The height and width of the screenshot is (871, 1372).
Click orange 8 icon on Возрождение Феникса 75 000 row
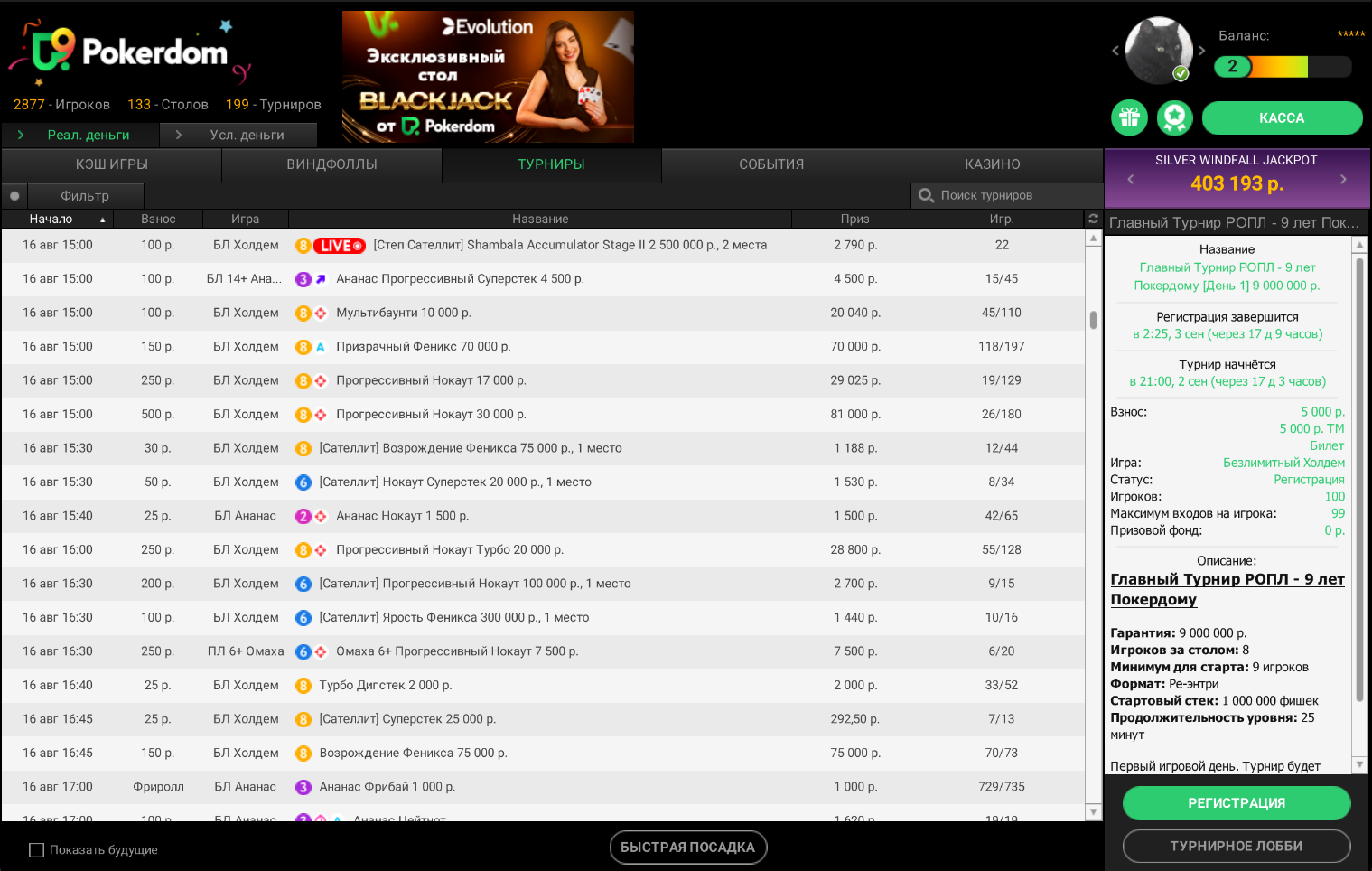[303, 754]
